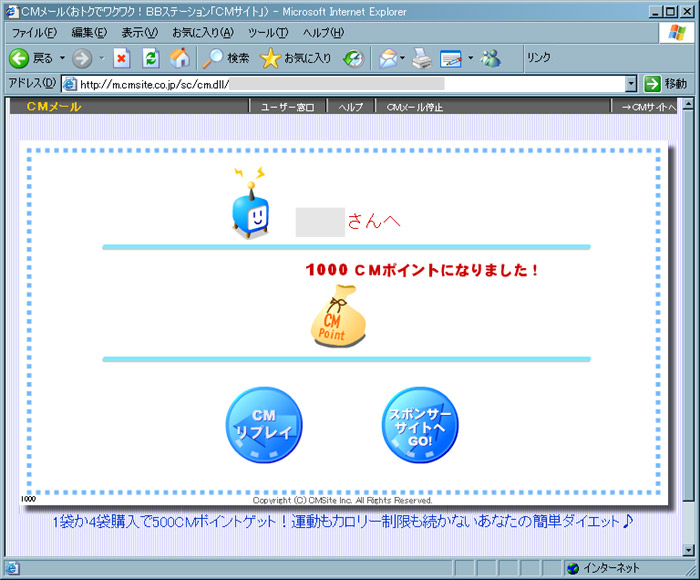
Task: Click the さんへ greeting text
Action: [x=374, y=221]
